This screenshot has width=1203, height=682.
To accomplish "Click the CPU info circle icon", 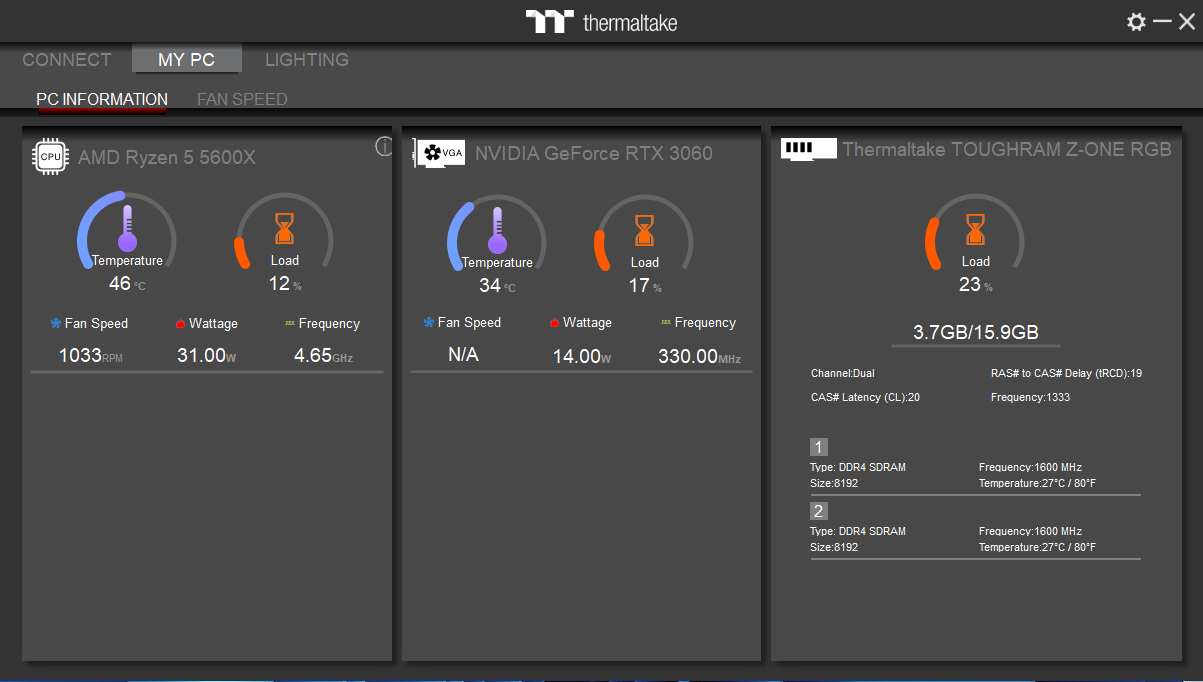I will pos(384,147).
